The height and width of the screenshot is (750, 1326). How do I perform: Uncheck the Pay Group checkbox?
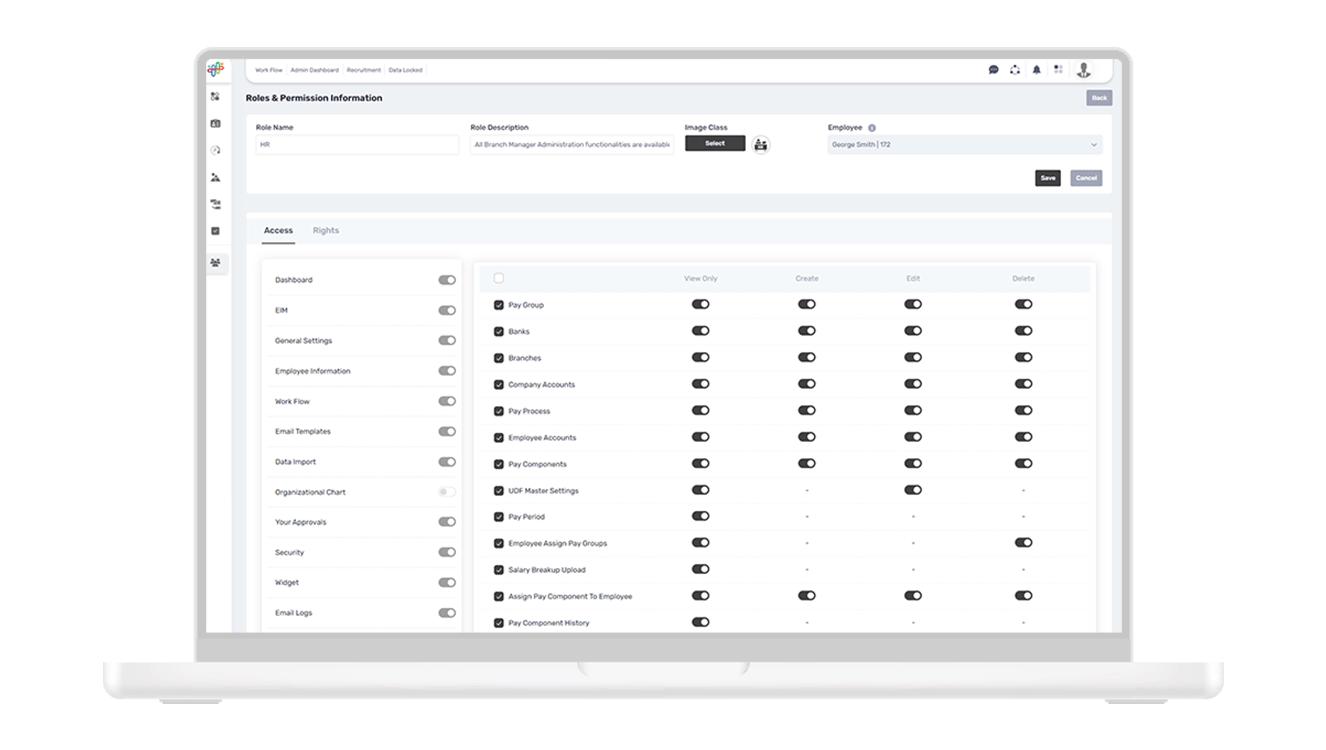[499, 305]
